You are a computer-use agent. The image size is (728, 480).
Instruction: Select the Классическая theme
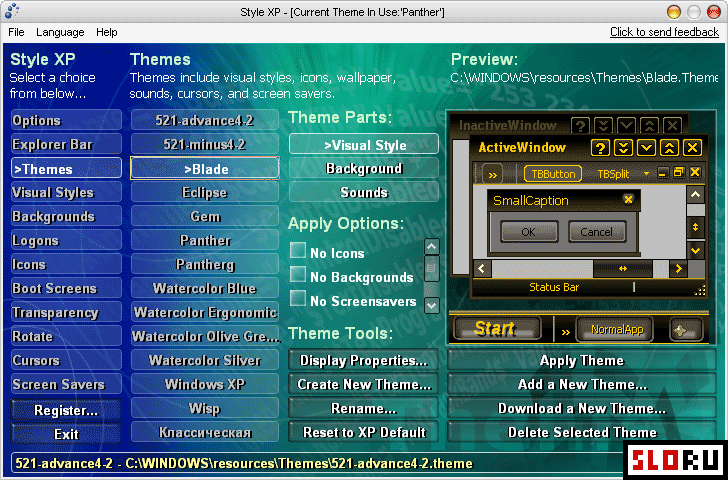coord(205,433)
